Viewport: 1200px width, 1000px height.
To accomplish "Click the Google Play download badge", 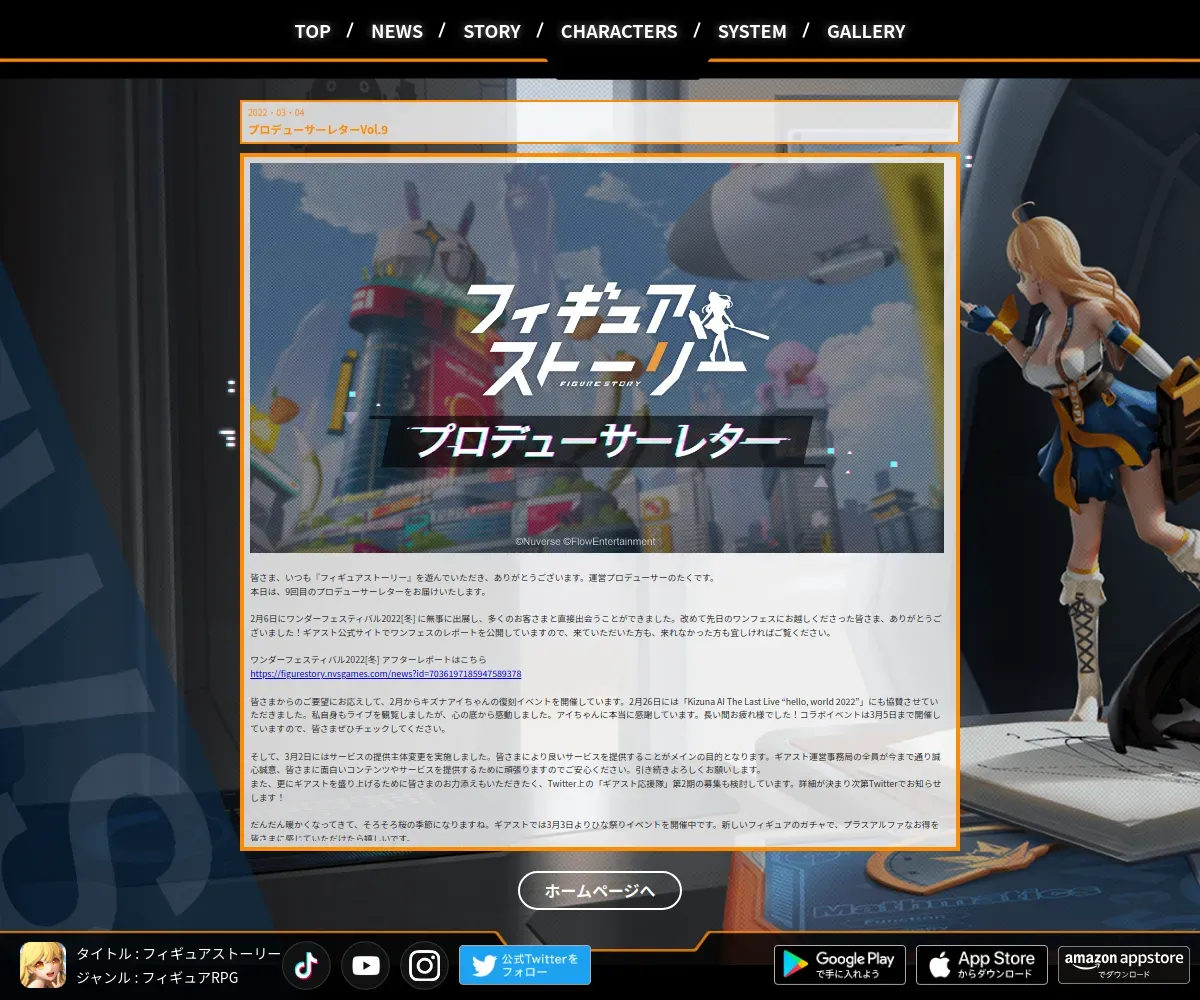I will [840, 965].
